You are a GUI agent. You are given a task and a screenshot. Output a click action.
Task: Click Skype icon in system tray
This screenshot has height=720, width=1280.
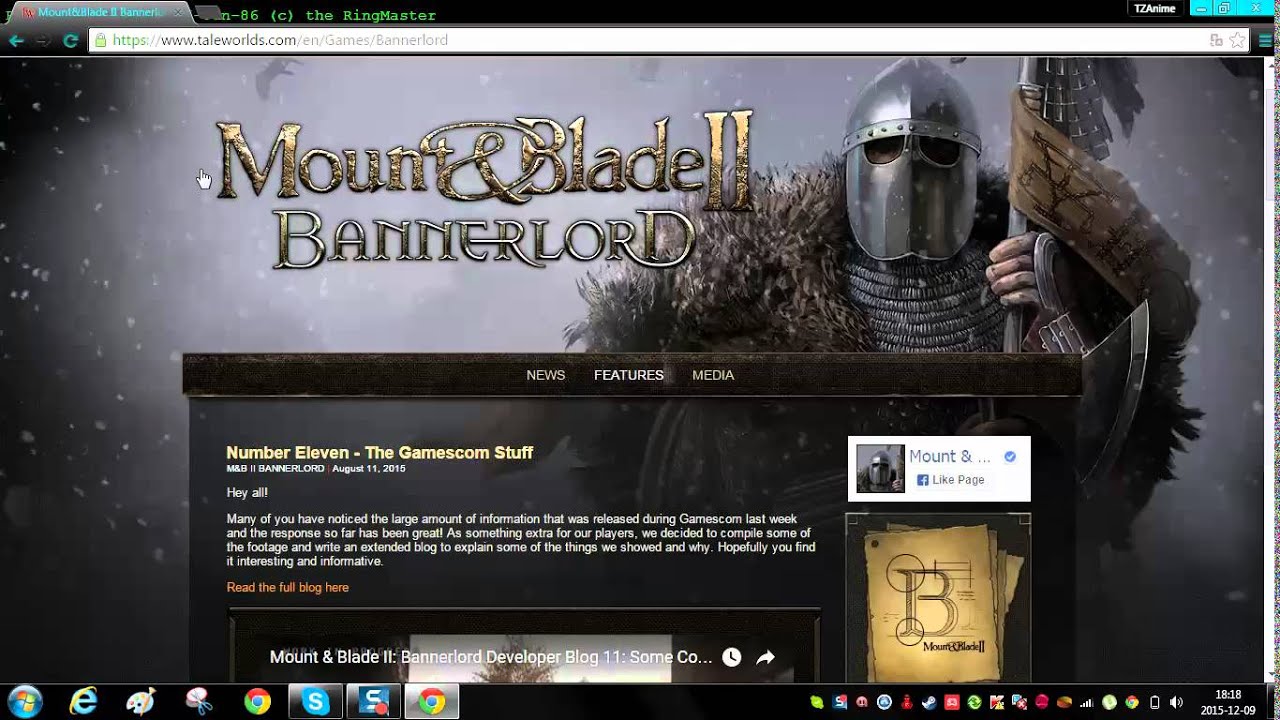[816, 702]
